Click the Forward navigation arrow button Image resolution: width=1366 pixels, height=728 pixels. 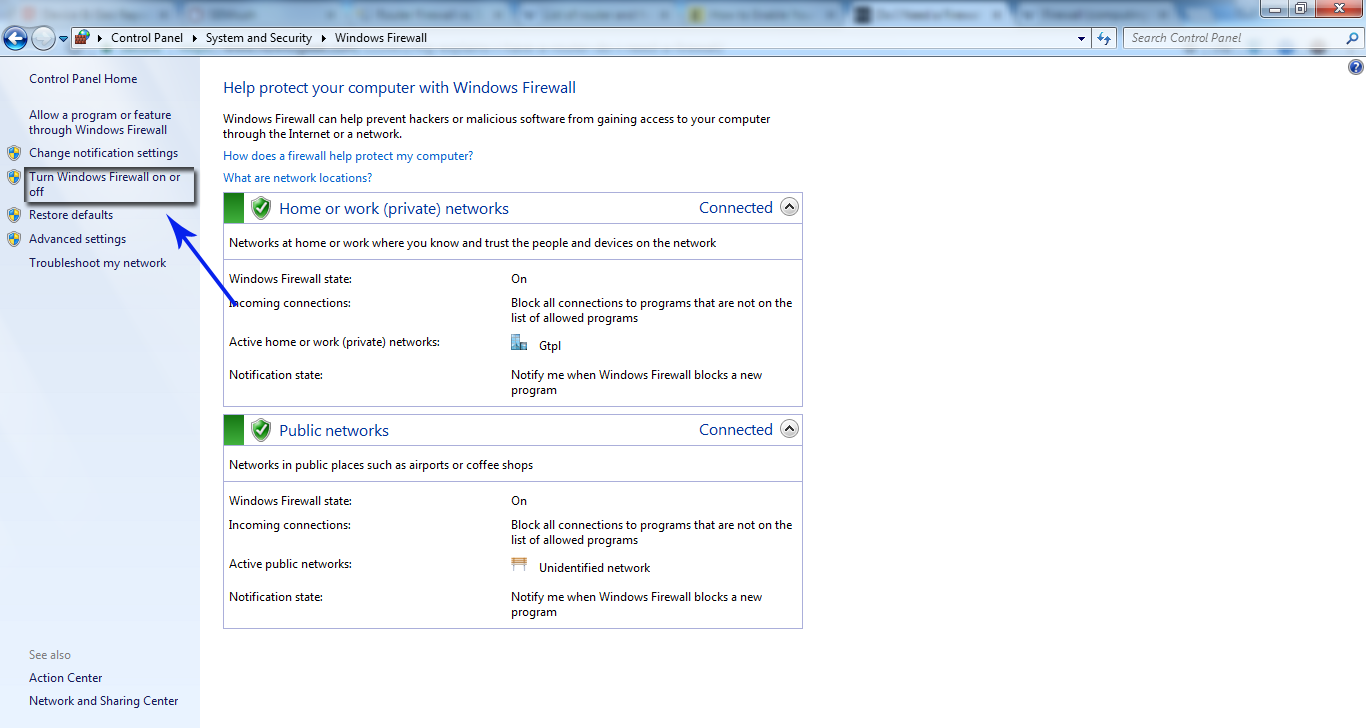pyautogui.click(x=43, y=39)
